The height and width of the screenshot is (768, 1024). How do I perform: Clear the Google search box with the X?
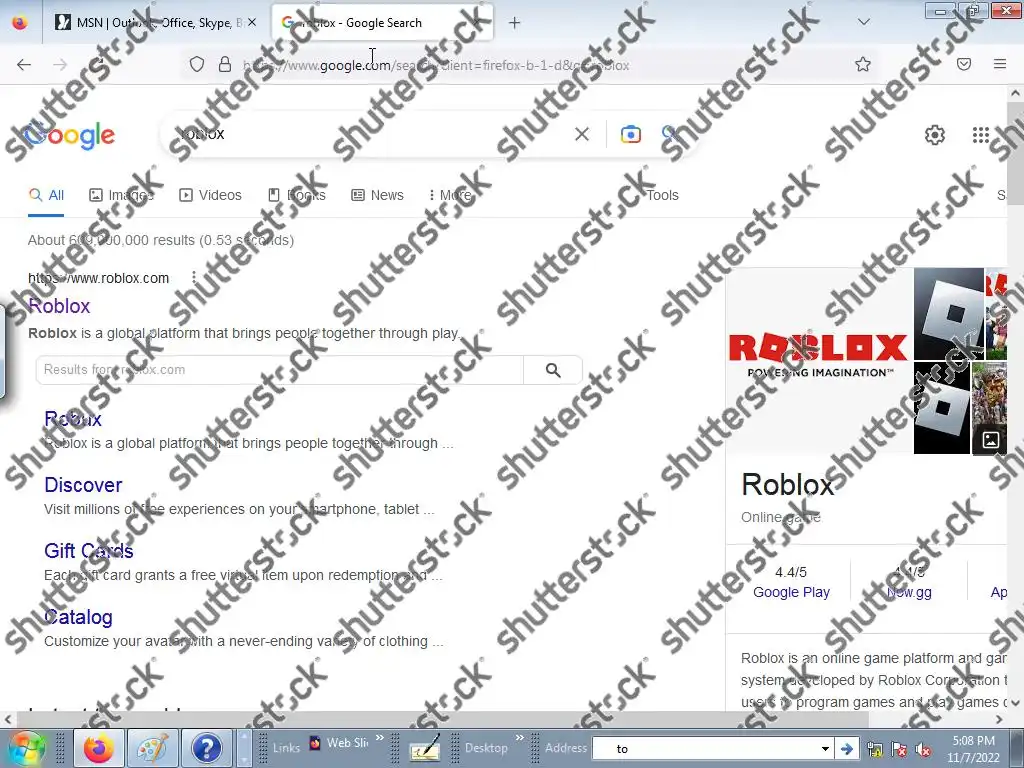[581, 134]
